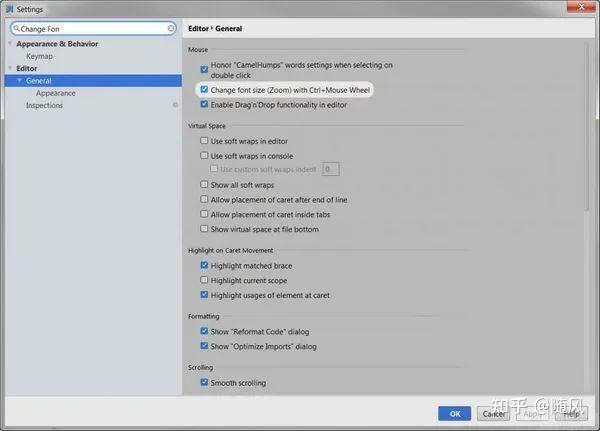Screen dimensions: 600x431
Task: Disable Drag'n'Drop functionality in editor
Action: [x=204, y=104]
